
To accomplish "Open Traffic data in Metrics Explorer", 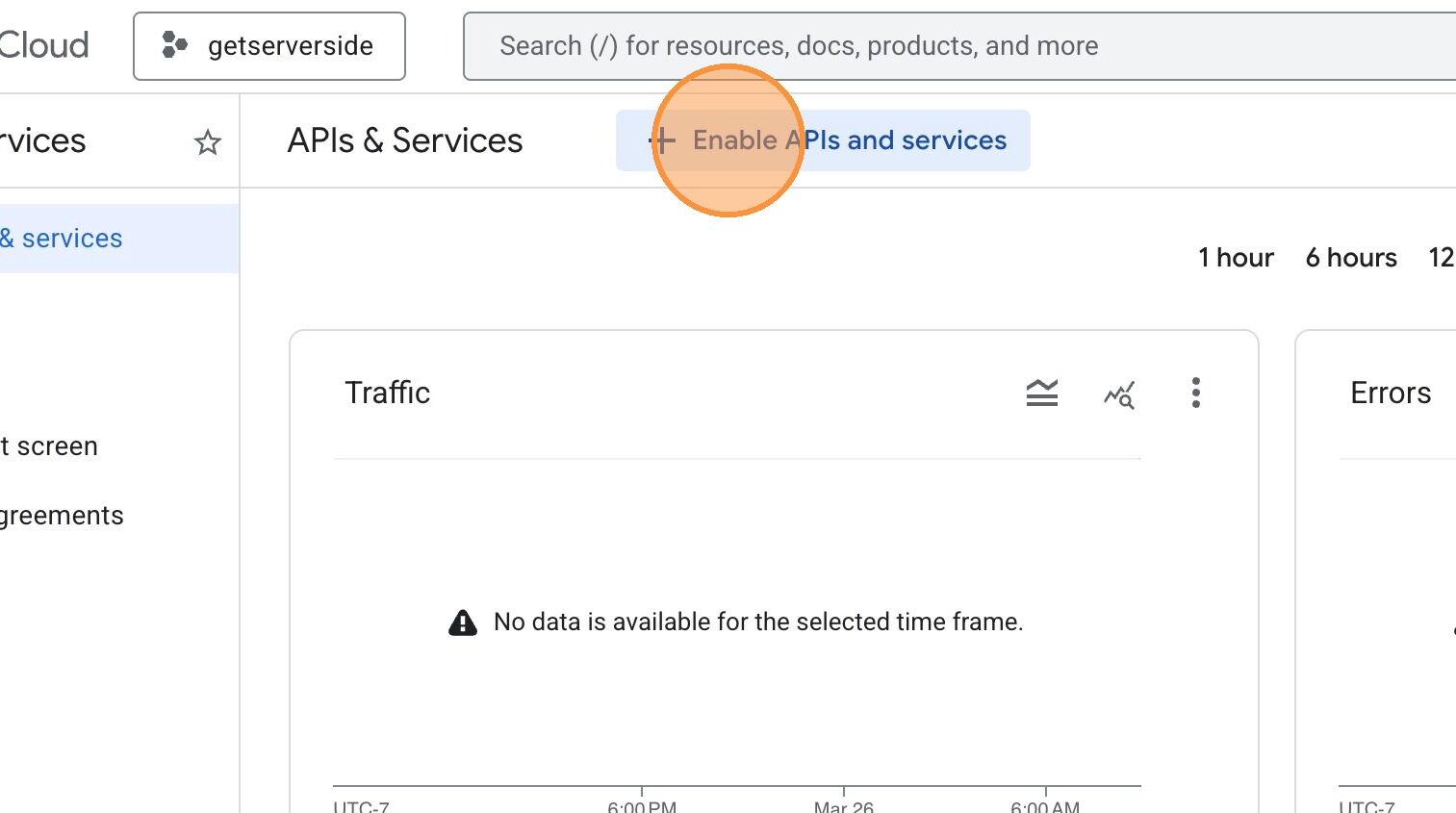I will [1118, 393].
